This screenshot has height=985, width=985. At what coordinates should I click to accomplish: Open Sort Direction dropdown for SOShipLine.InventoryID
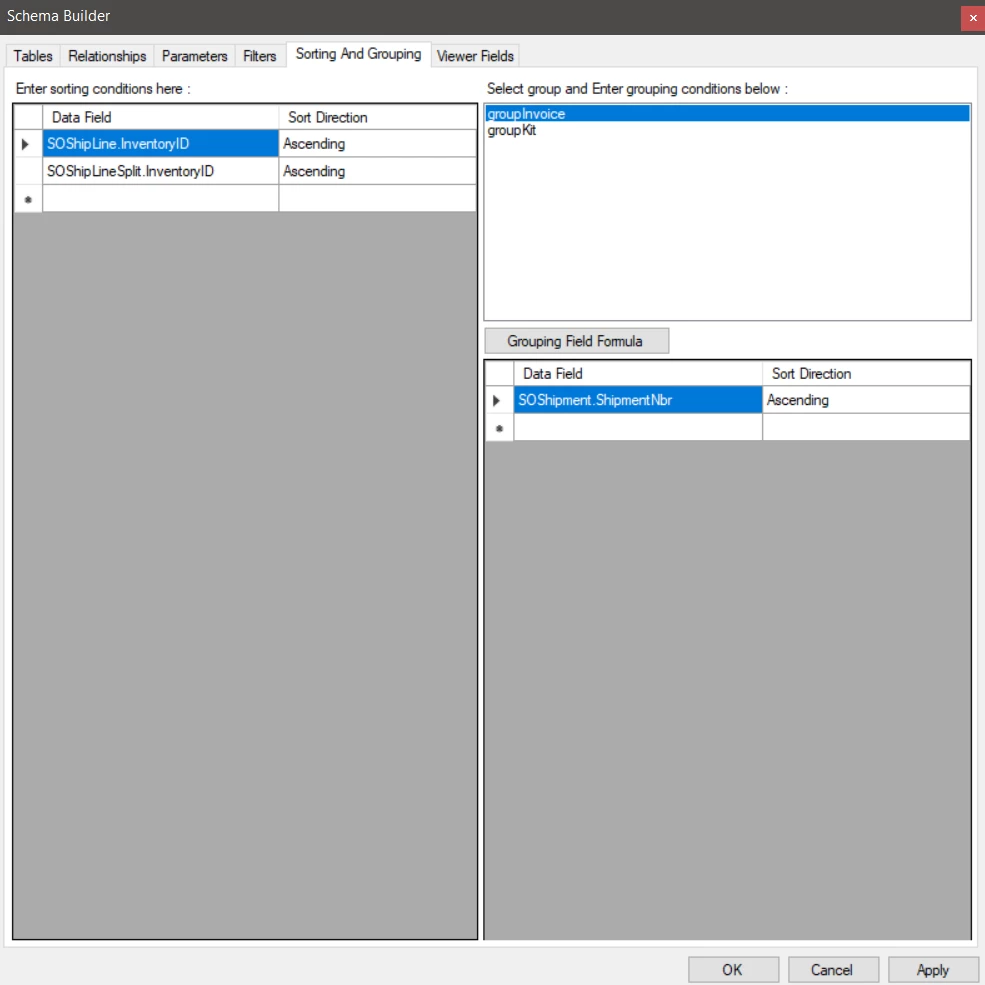click(376, 144)
